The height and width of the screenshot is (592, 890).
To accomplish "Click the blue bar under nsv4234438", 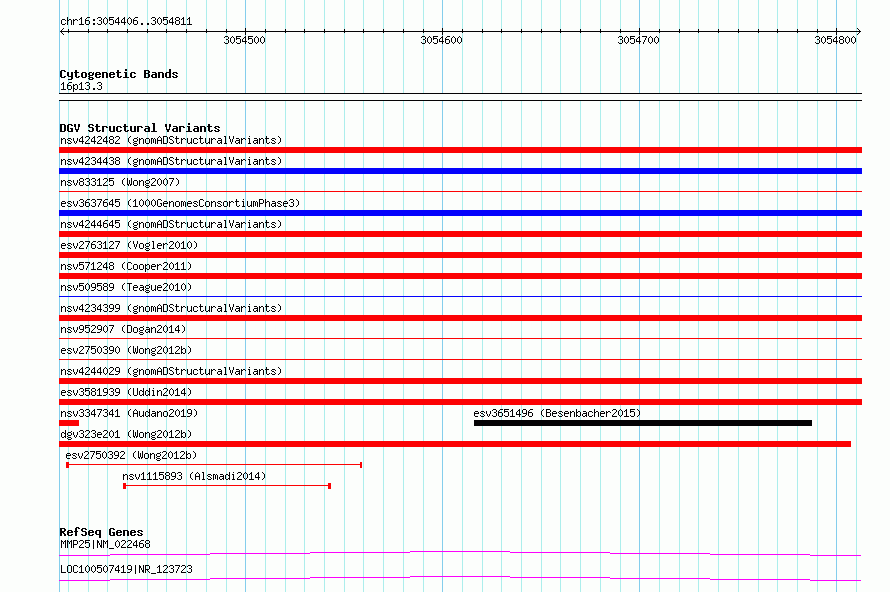I will pos(460,171).
